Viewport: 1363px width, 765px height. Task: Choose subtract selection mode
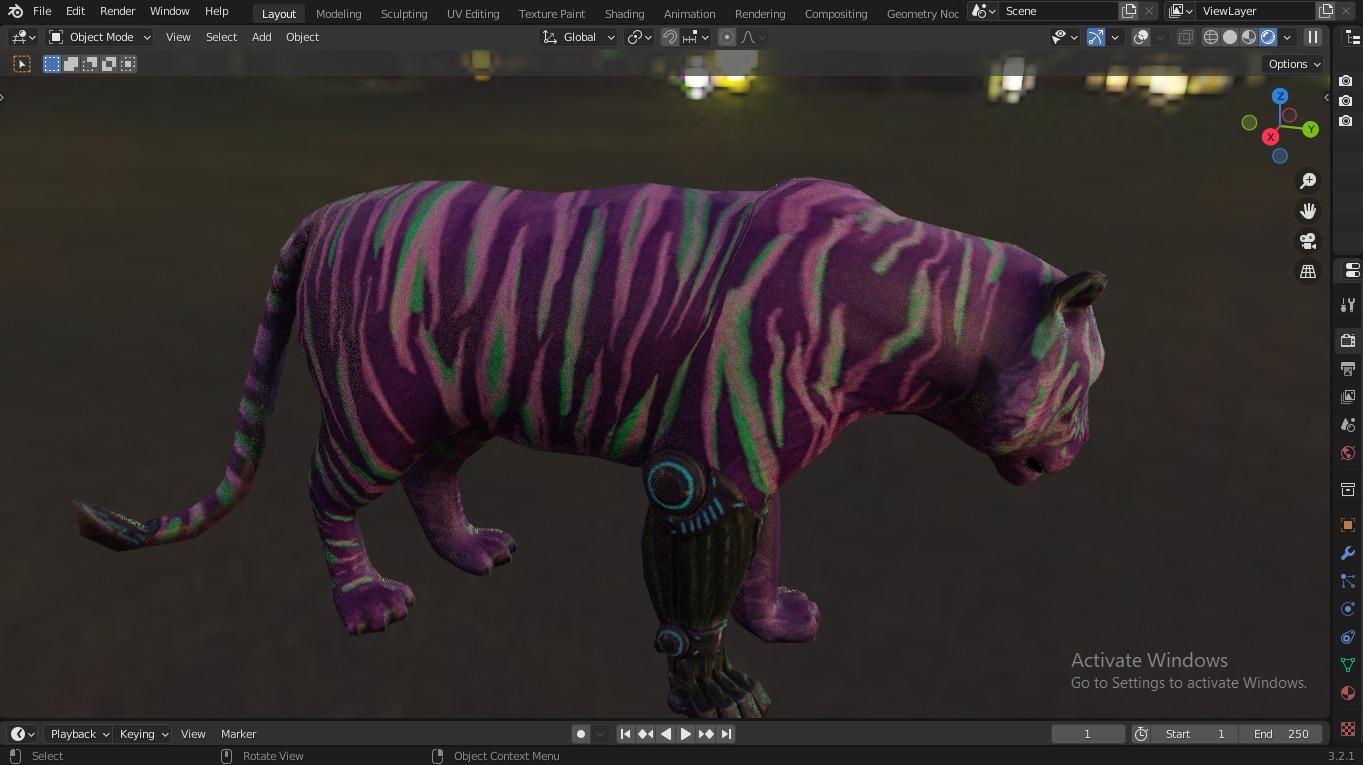pyautogui.click(x=90, y=64)
